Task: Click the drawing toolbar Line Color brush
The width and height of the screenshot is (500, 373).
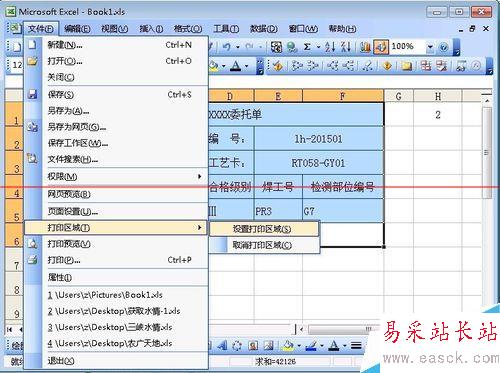Action: click(x=311, y=346)
